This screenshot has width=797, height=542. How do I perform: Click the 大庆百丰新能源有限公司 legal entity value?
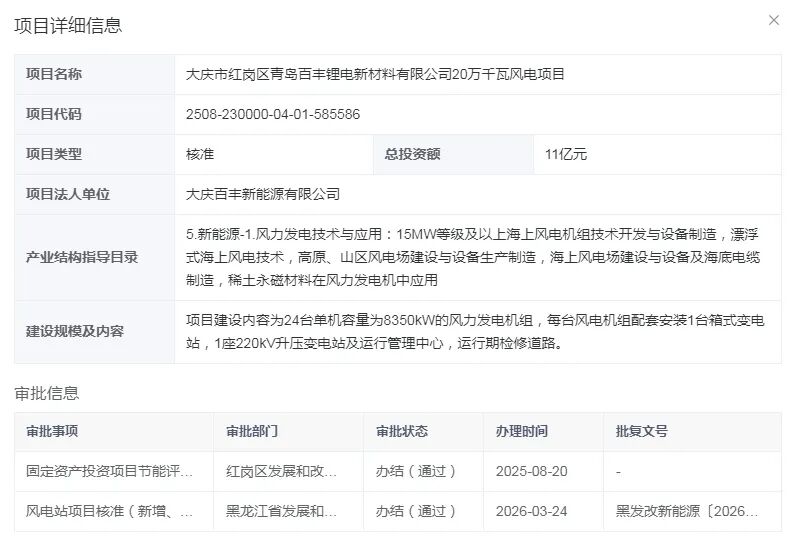[x=263, y=194]
